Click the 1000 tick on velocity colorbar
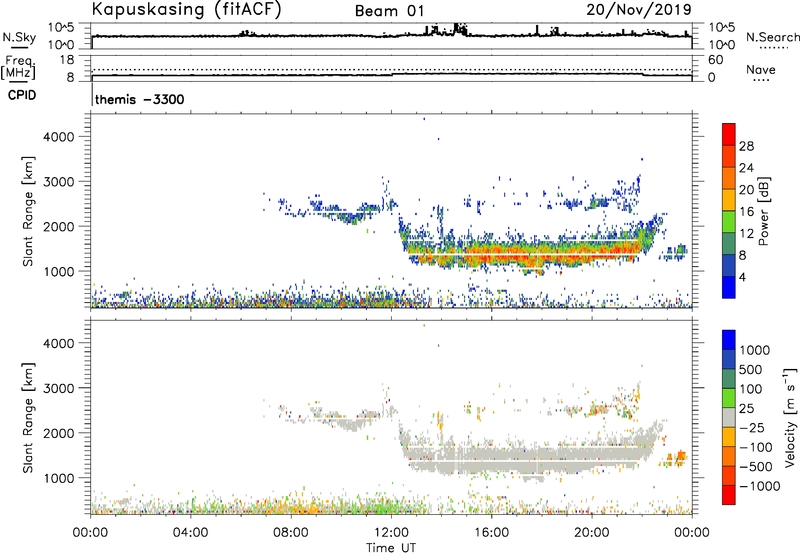This screenshot has width=800, height=554. (755, 350)
